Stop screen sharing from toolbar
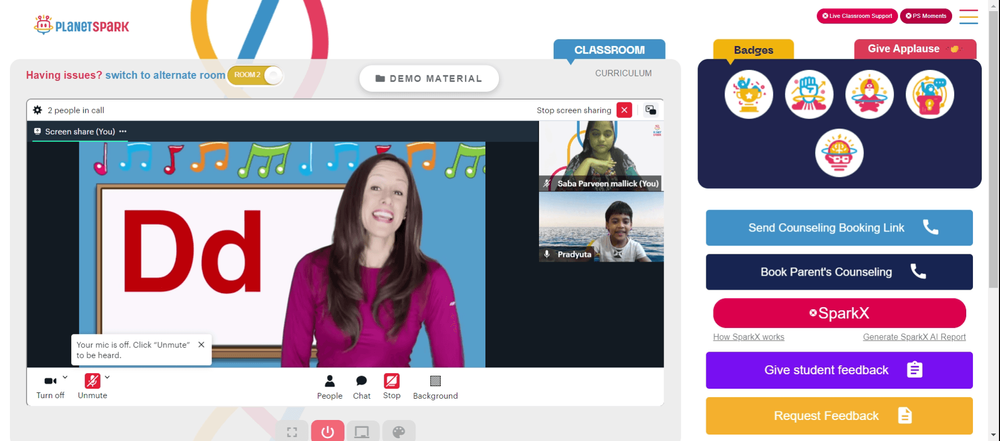Image resolution: width=1000 pixels, height=441 pixels. [x=392, y=387]
